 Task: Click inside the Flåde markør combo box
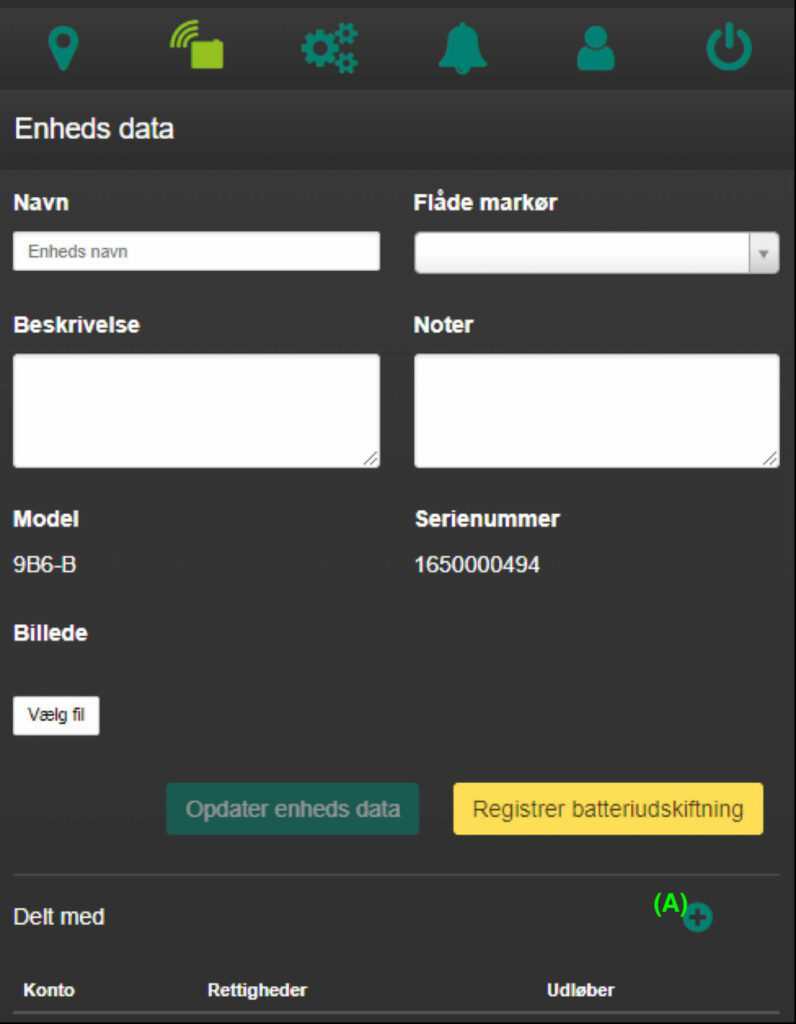pyautogui.click(x=596, y=253)
